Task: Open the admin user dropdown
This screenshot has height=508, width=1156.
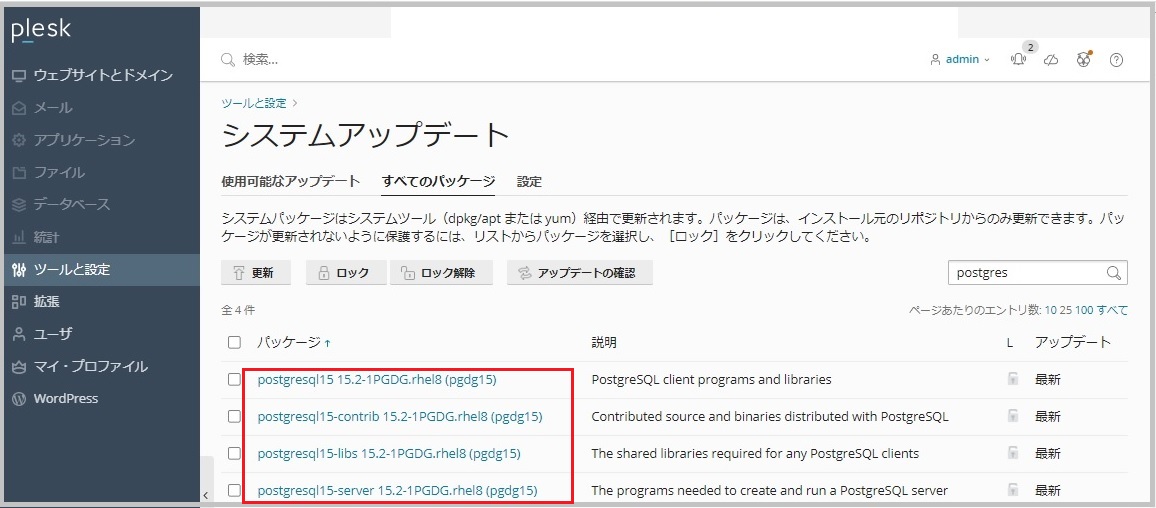Action: point(961,60)
